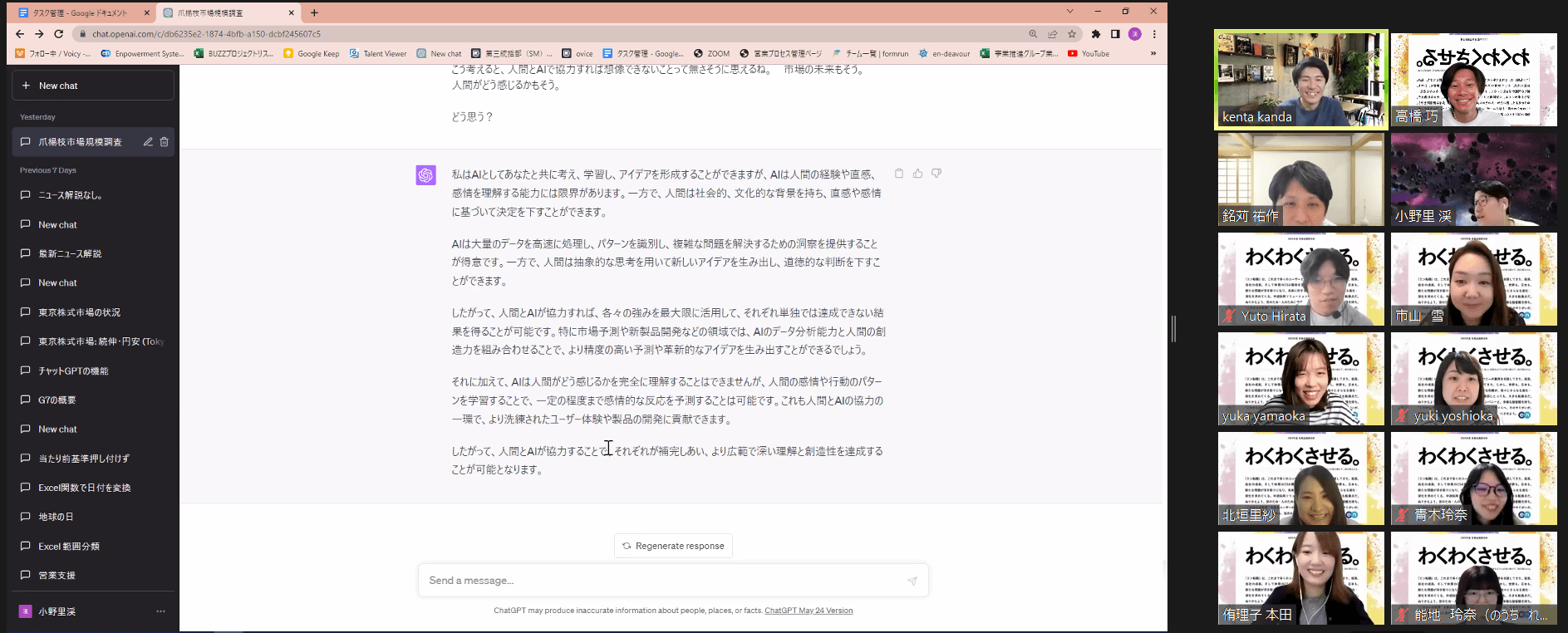The image size is (1568, 633).
Task: Delete the 爪楊枝市場規模調査 chat with trash icon
Action: point(165,142)
